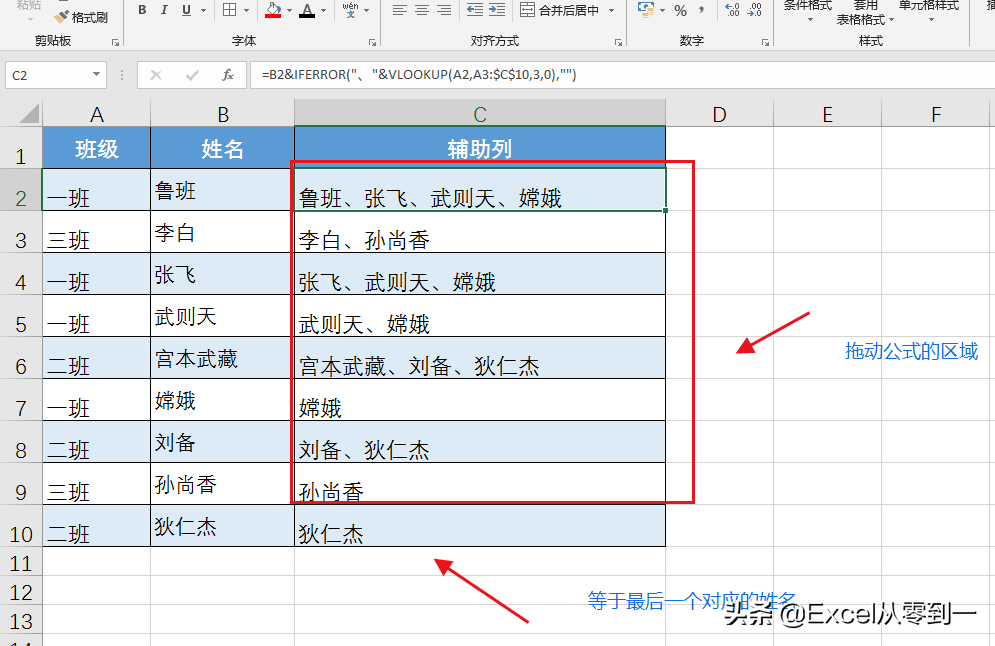Select cell 宫本武藏、刘备、狄仁杰
Screen dimensions: 995x646
[x=480, y=358]
